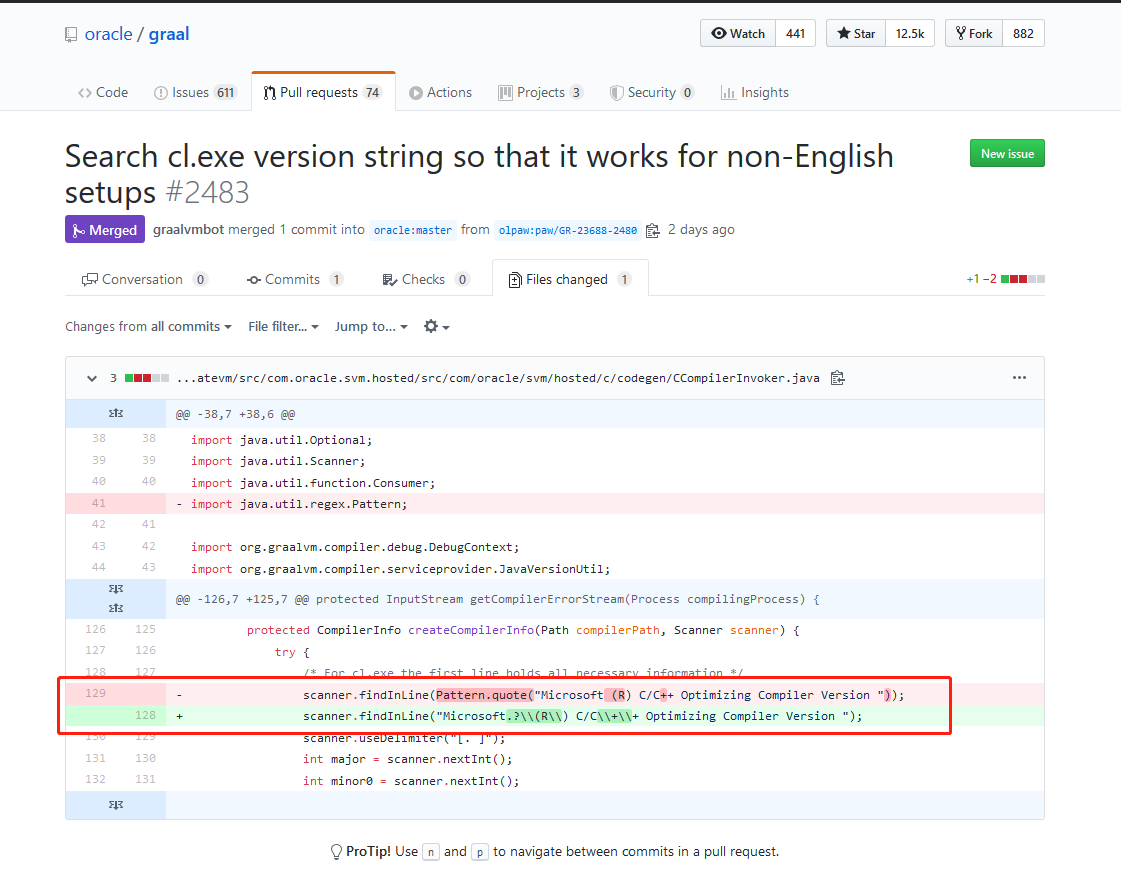Open the graal repository link

pos(169,34)
